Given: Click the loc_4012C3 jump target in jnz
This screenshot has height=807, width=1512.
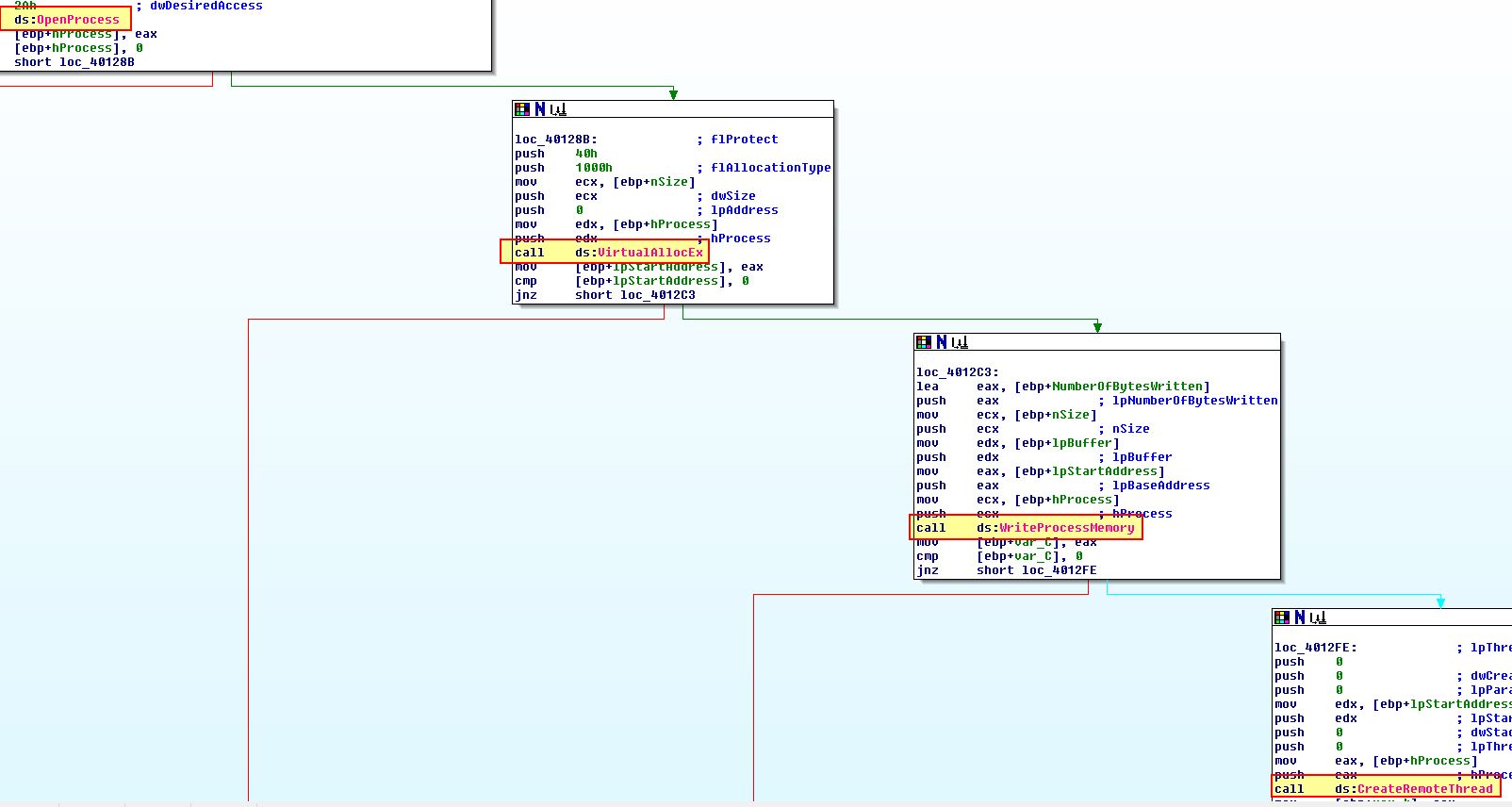Looking at the screenshot, I should (657, 295).
